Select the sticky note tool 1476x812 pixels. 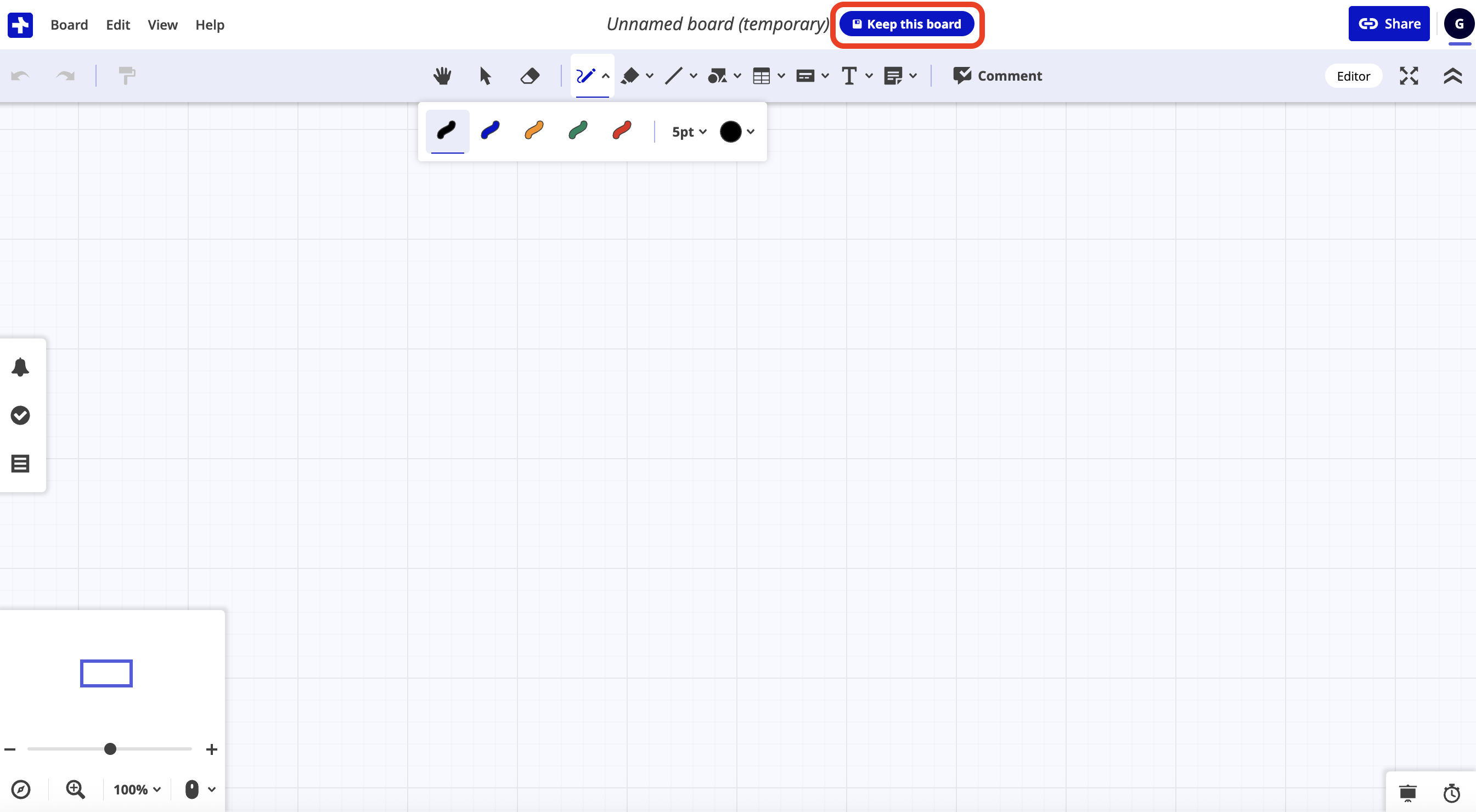pyautogui.click(x=894, y=75)
